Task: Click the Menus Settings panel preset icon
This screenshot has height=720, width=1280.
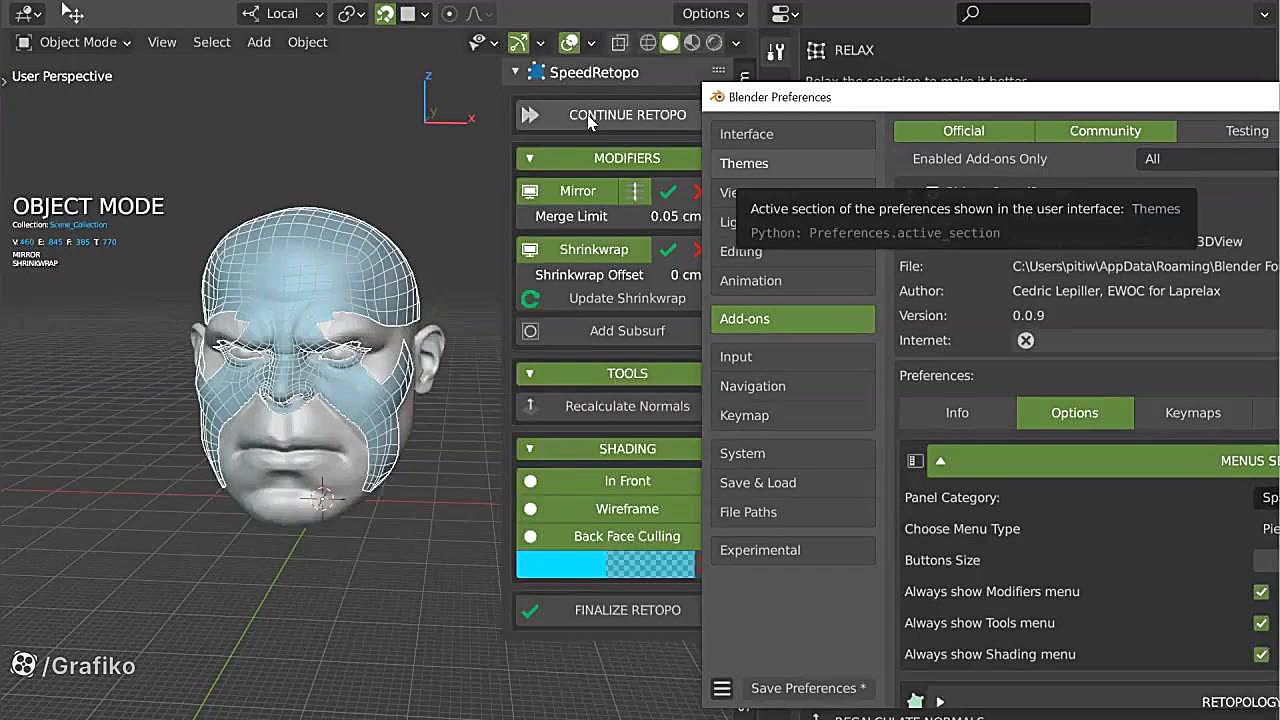Action: pos(914,461)
